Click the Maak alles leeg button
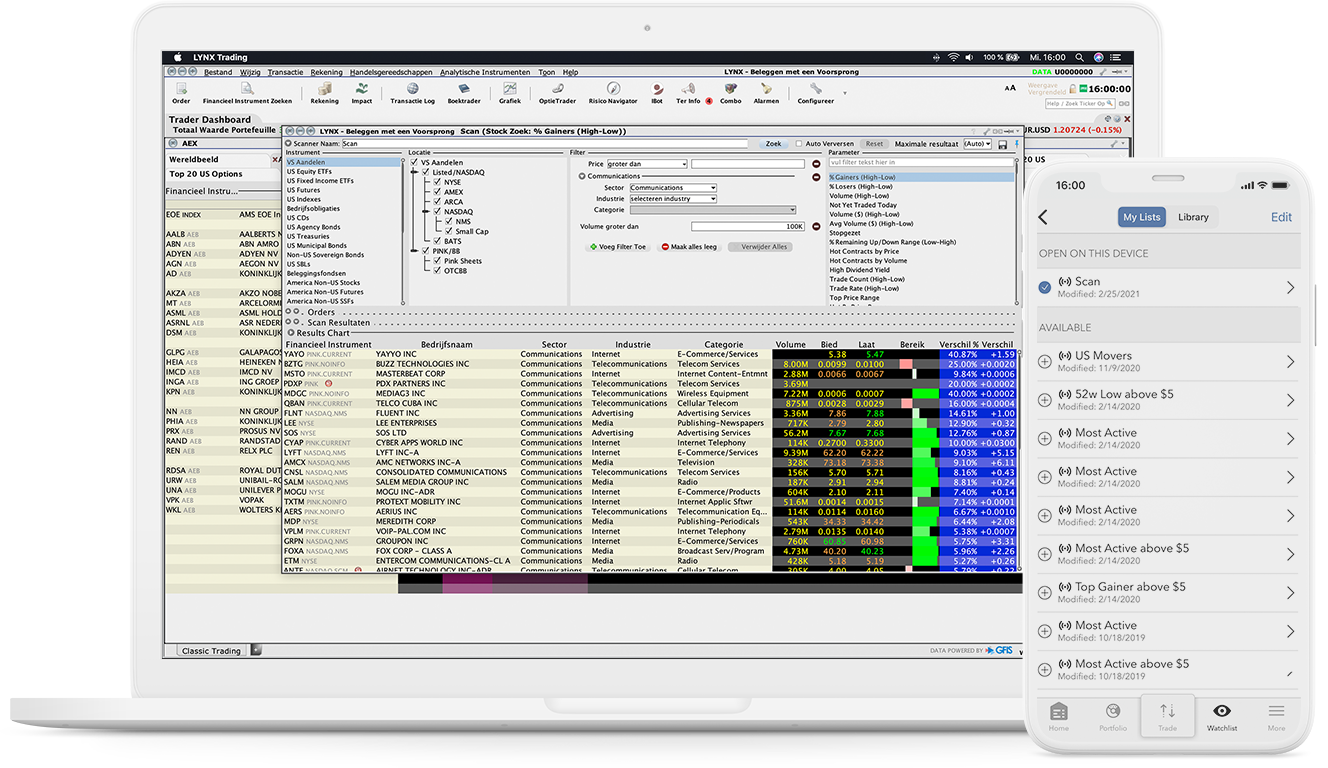The height and width of the screenshot is (768, 1328). click(689, 247)
